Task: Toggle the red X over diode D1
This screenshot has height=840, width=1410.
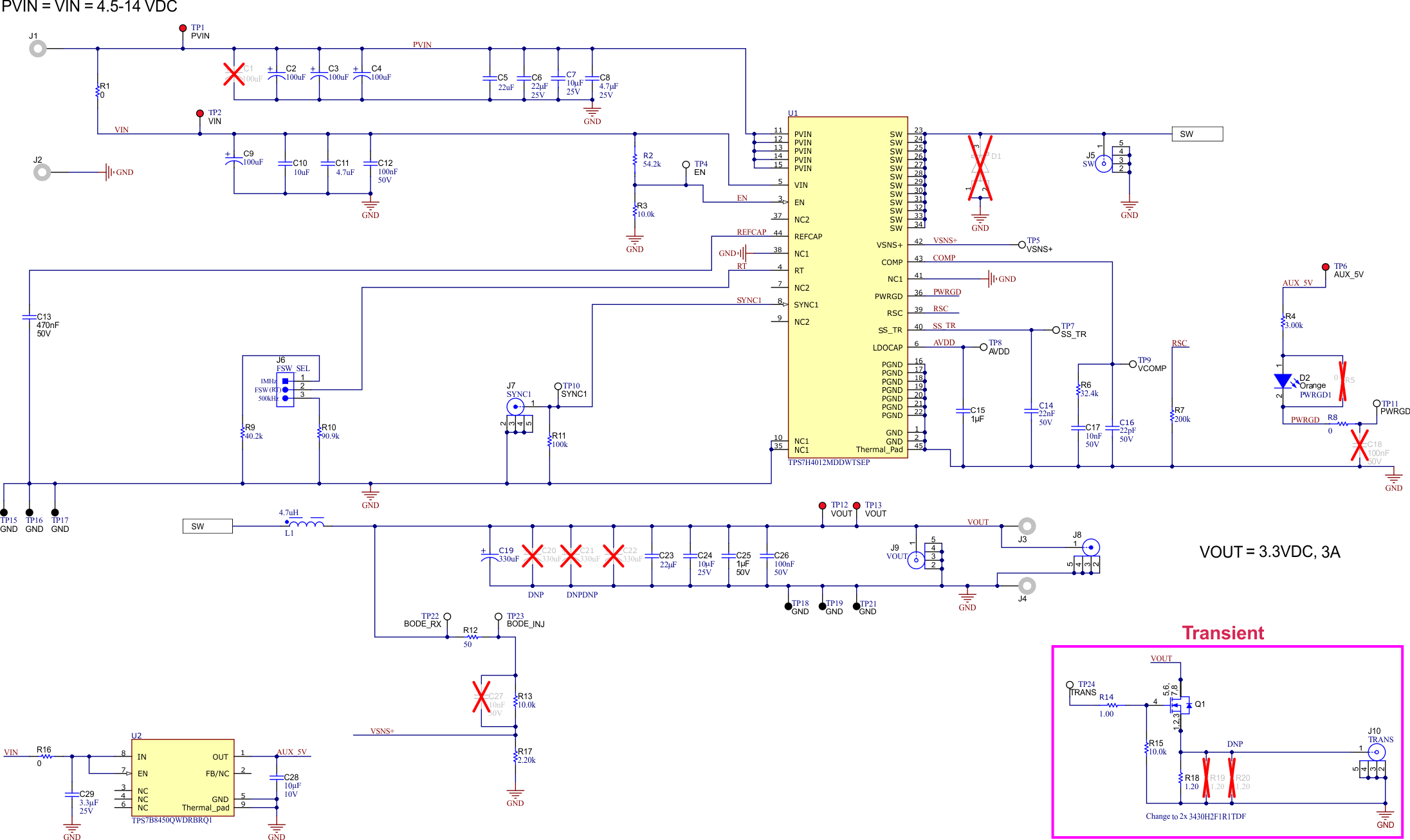Action: (979, 169)
